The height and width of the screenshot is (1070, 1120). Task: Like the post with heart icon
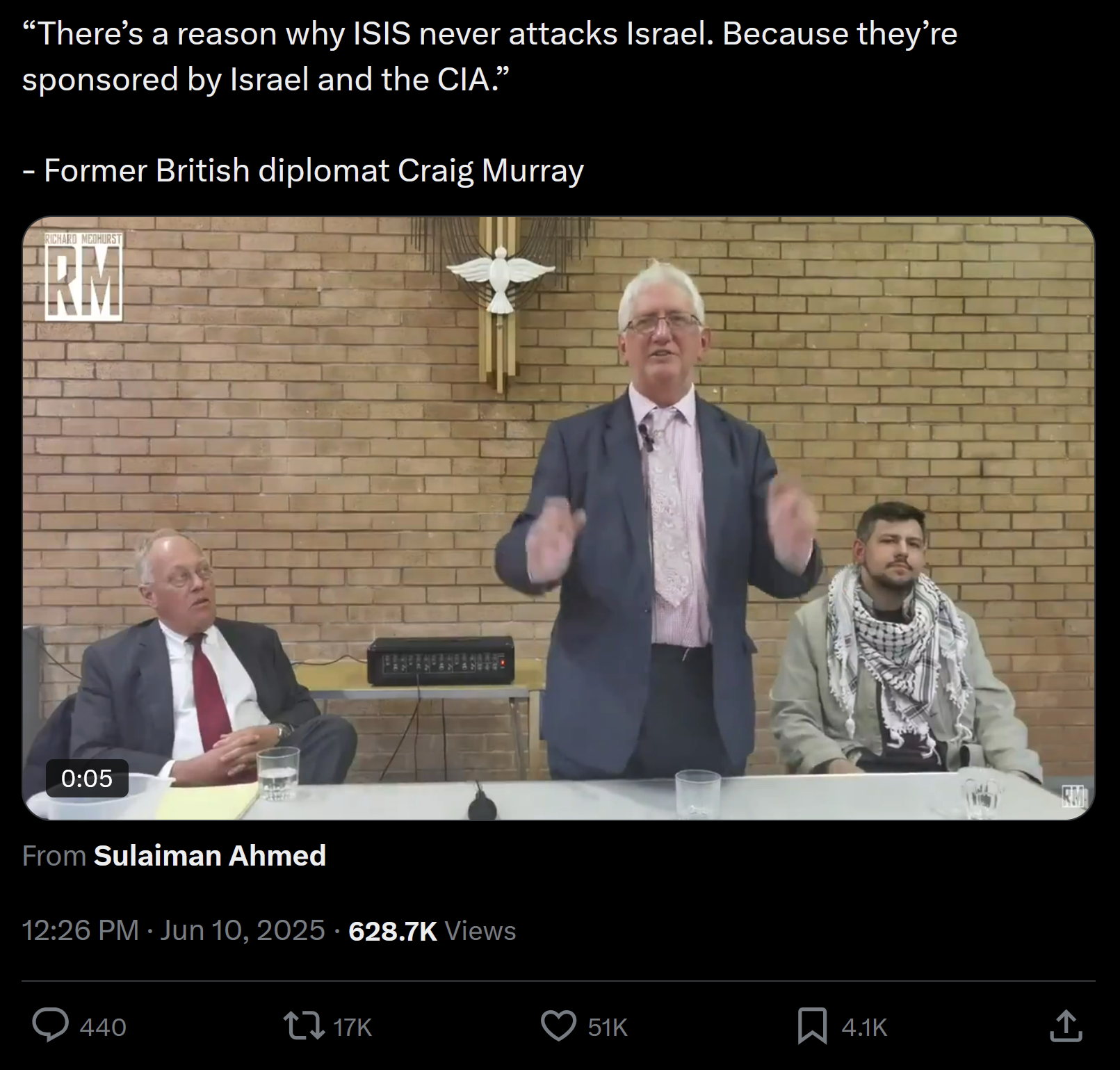559,1026
